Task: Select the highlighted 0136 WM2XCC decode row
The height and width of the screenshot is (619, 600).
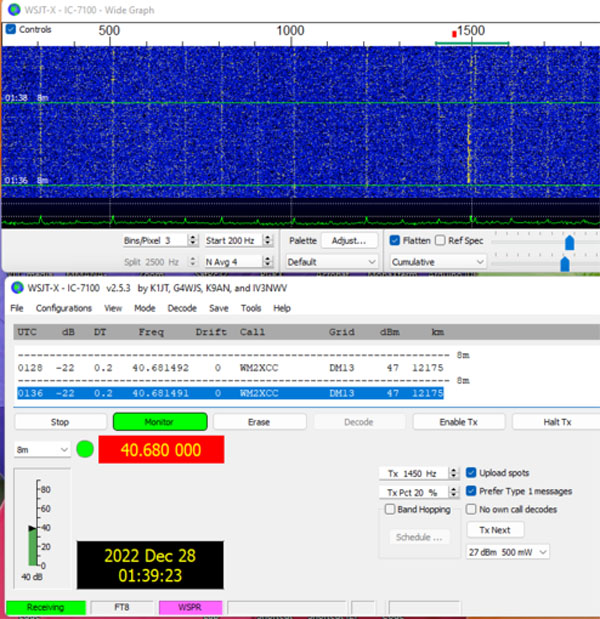Action: click(x=230, y=393)
